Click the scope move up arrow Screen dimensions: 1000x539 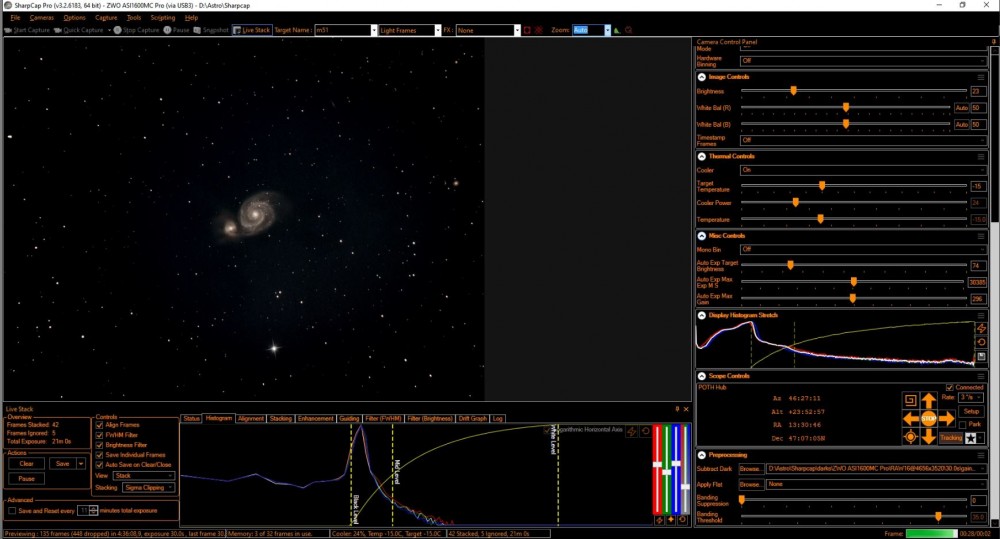929,400
